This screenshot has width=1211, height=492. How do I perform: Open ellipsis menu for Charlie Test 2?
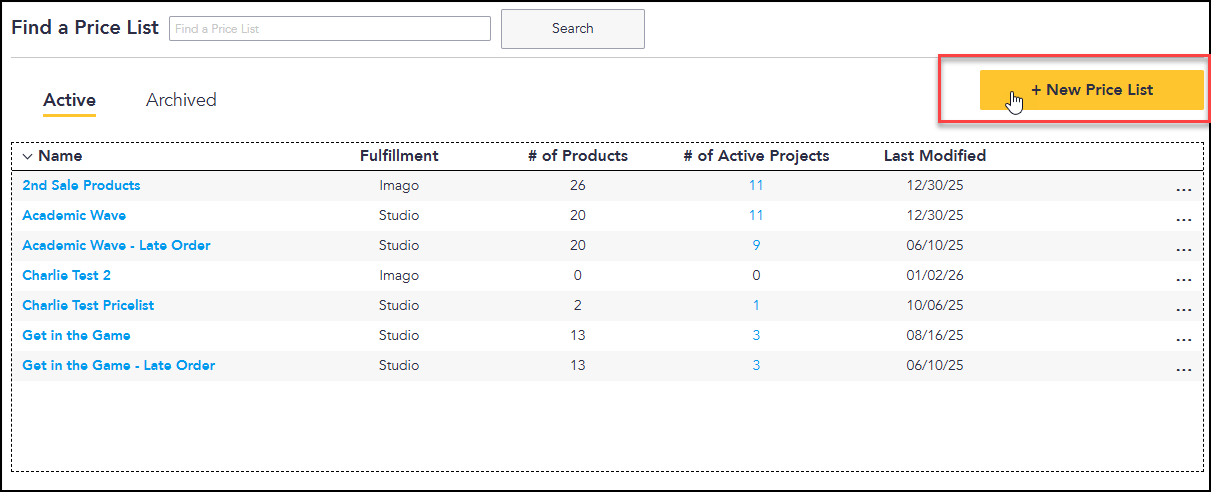pyautogui.click(x=1183, y=279)
